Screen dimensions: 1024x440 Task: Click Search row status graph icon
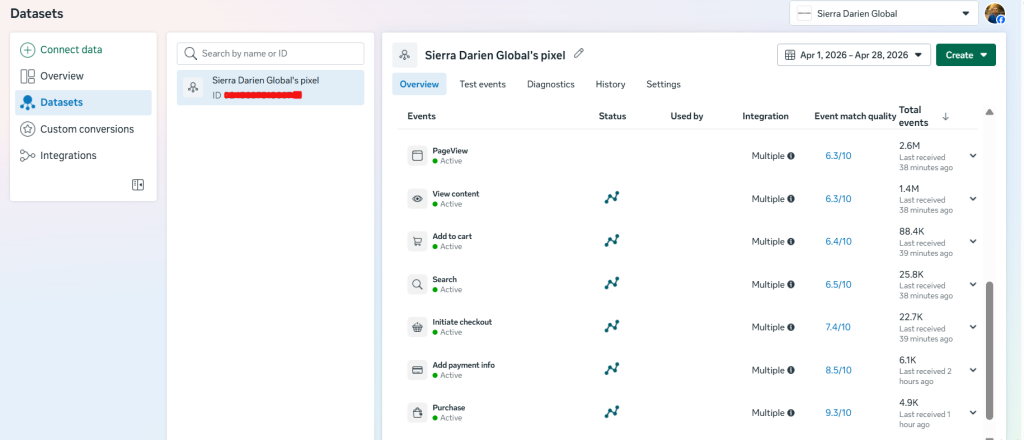(611, 283)
